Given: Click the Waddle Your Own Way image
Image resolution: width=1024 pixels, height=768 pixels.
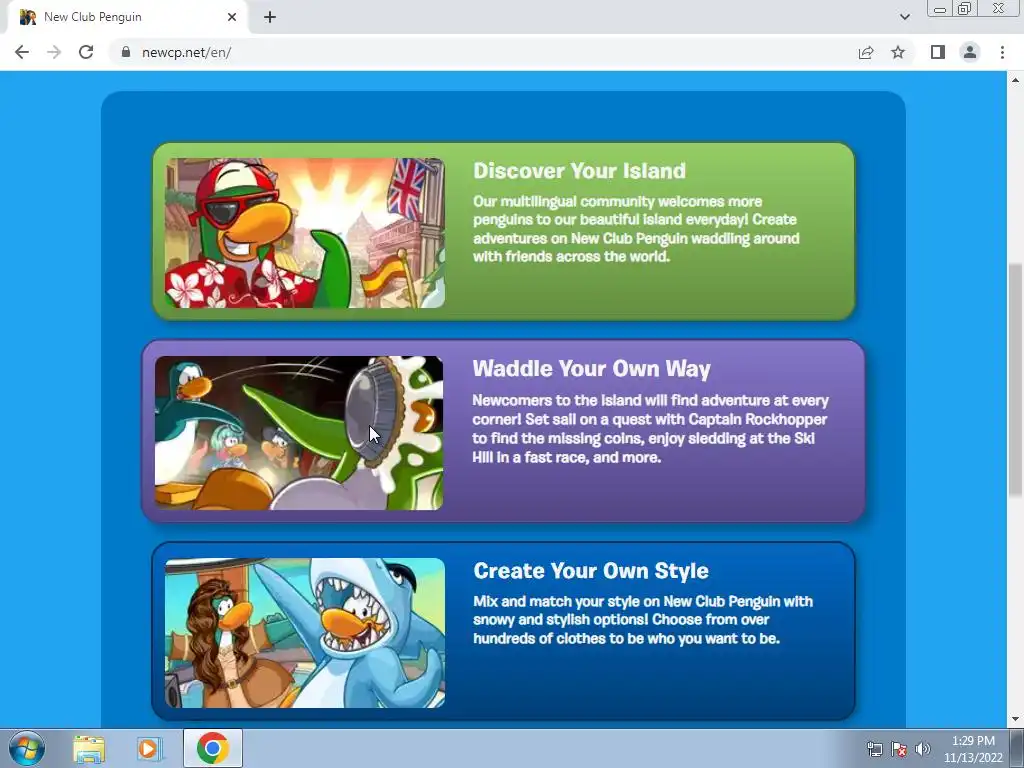Looking at the screenshot, I should 298,432.
